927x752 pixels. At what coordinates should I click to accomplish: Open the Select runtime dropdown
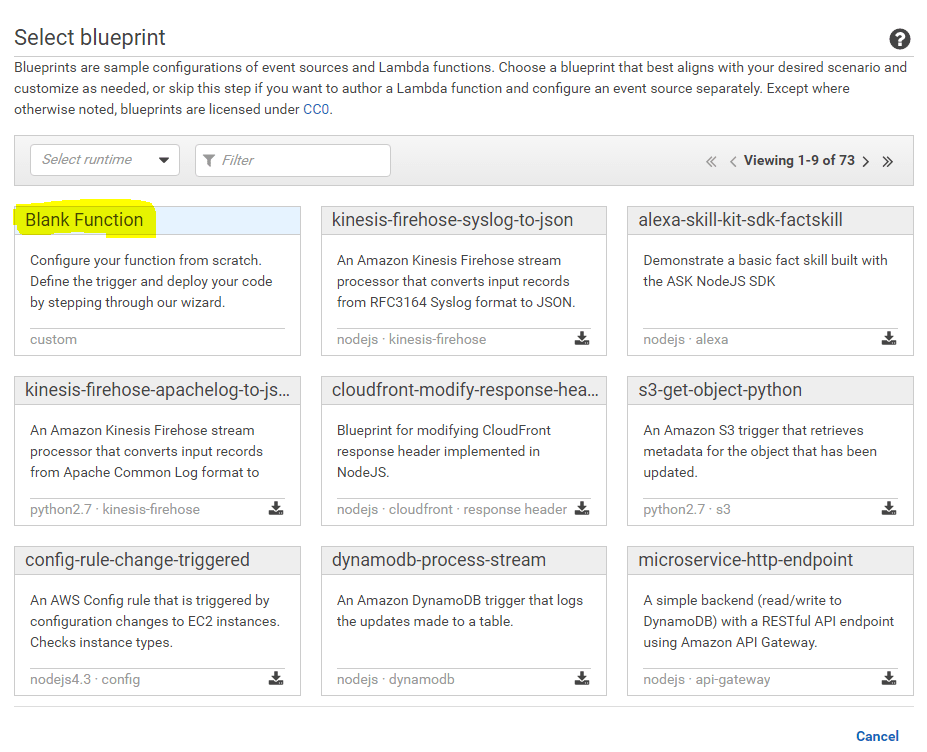pos(105,160)
